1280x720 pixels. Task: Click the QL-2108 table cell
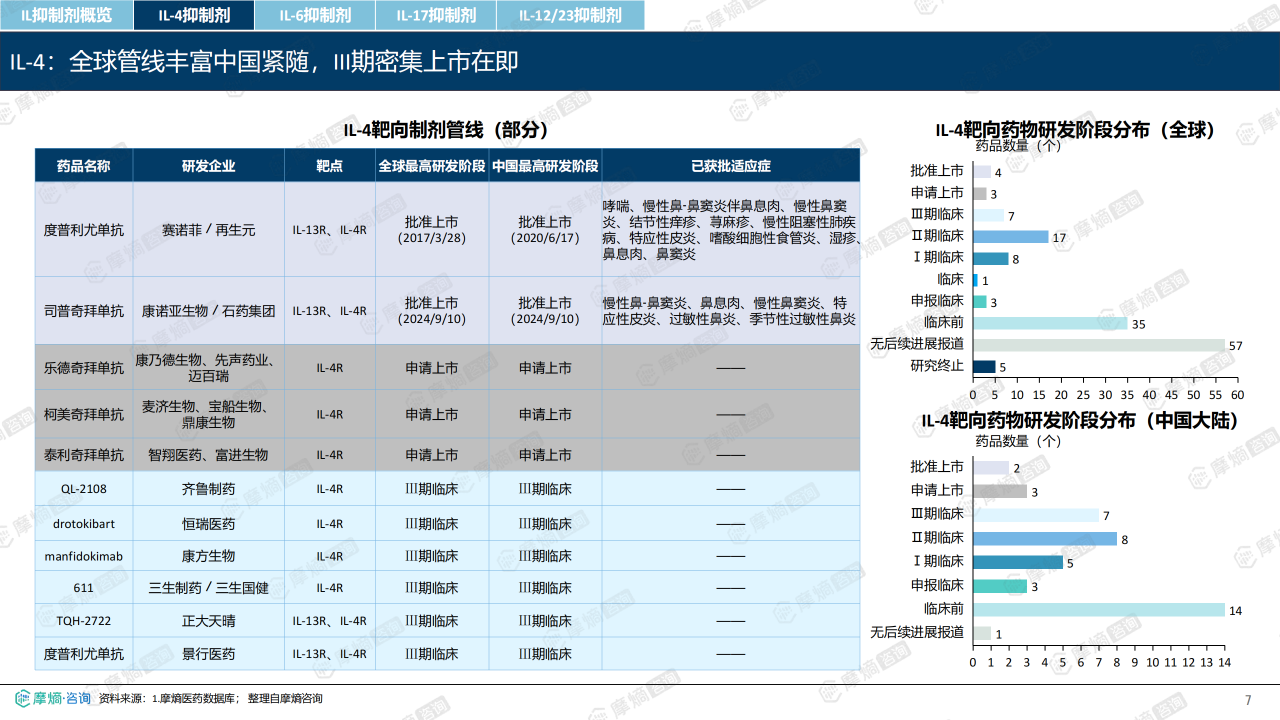[x=84, y=489]
